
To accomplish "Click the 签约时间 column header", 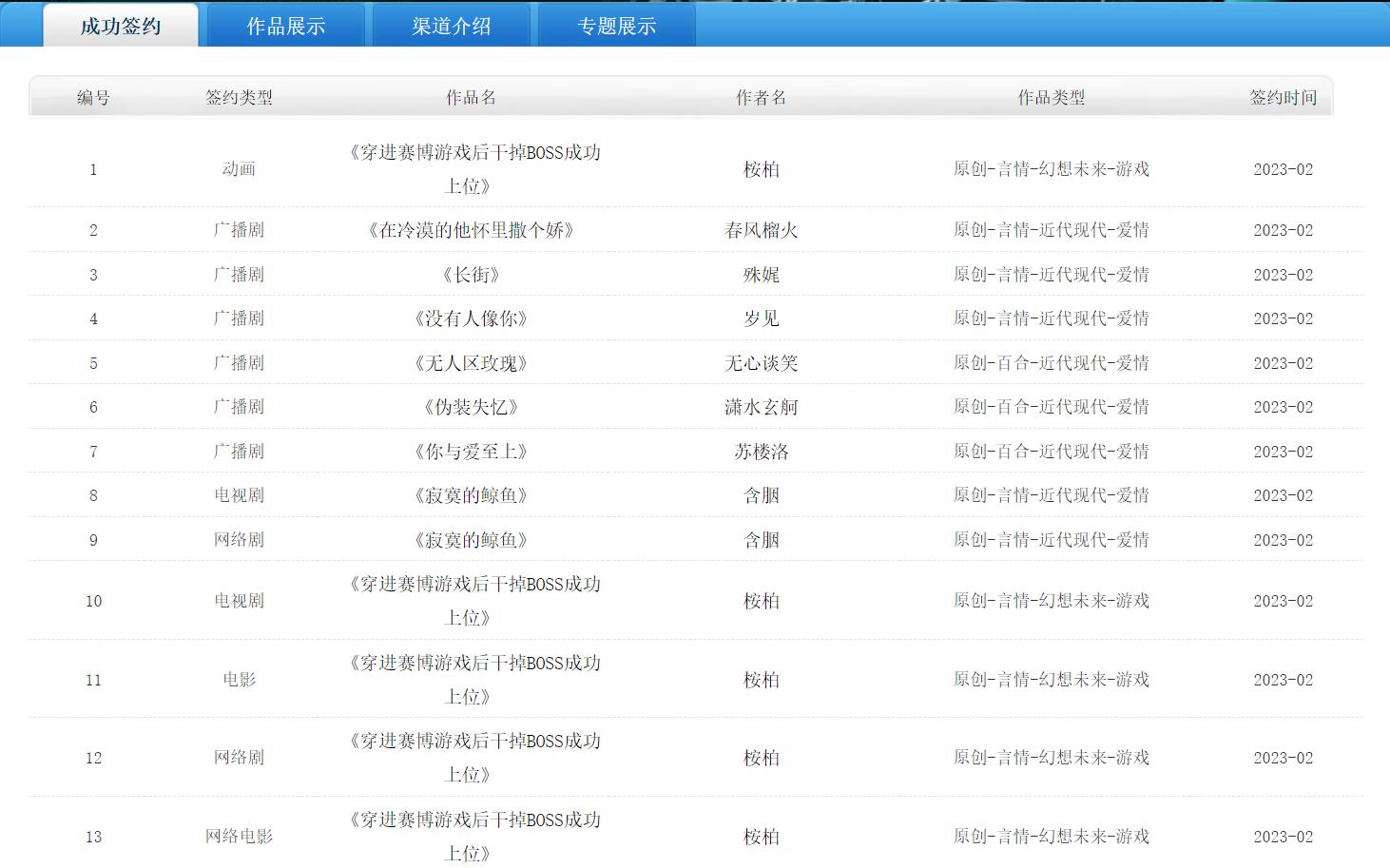I will click(x=1283, y=97).
